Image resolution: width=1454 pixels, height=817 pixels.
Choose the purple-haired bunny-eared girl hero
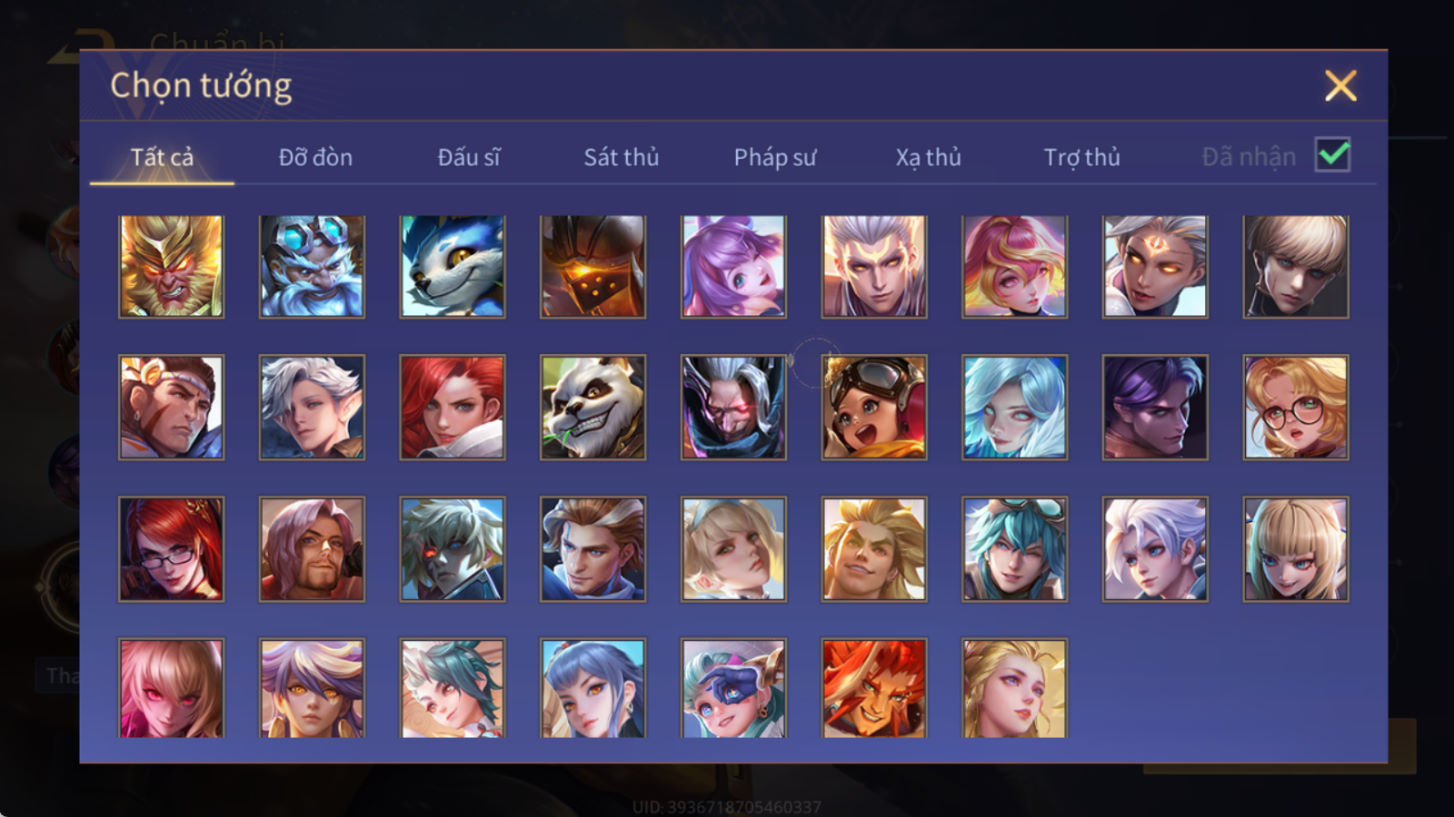pyautogui.click(x=733, y=266)
